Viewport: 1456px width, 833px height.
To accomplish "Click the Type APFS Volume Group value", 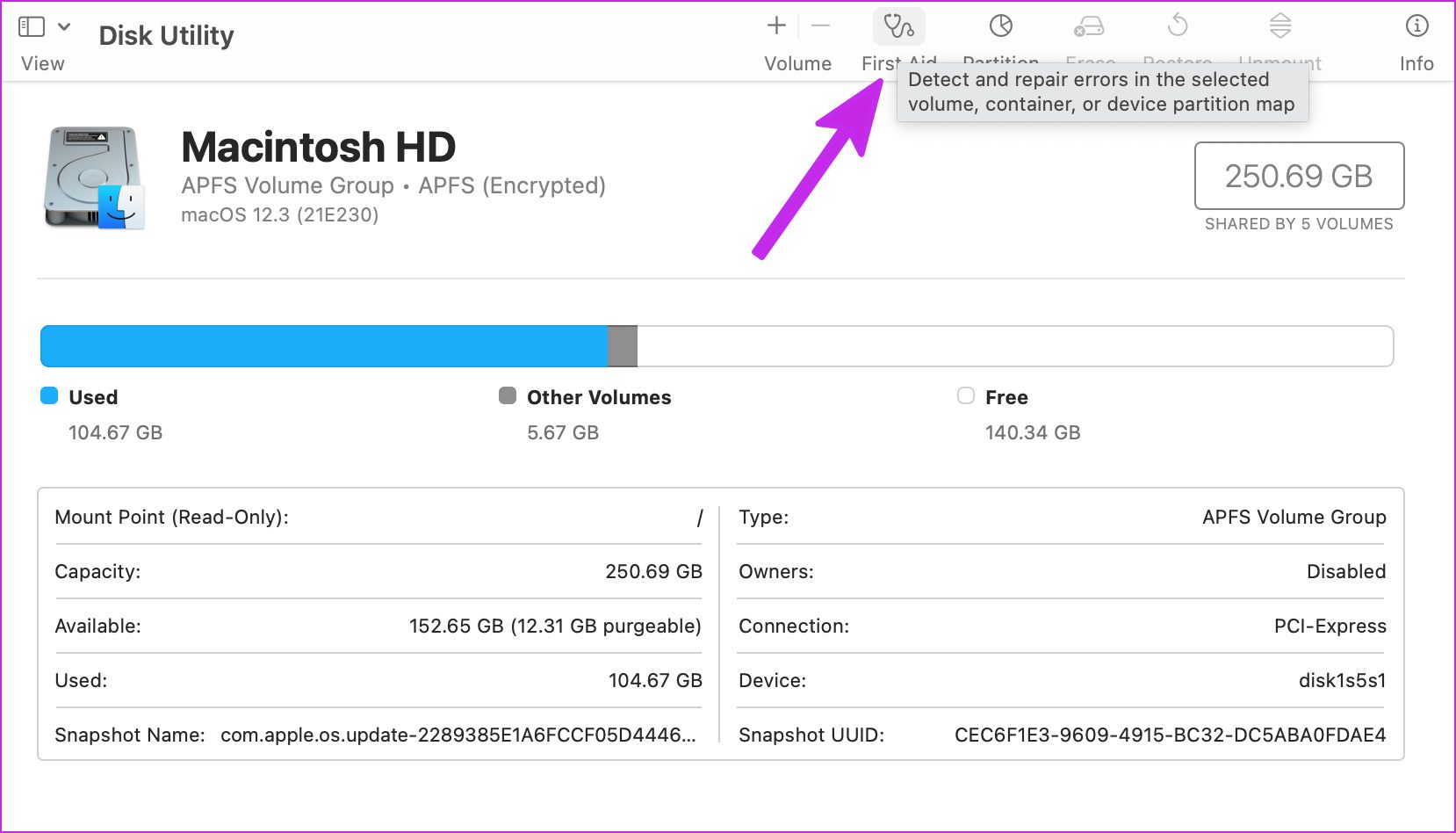I will point(1294,517).
